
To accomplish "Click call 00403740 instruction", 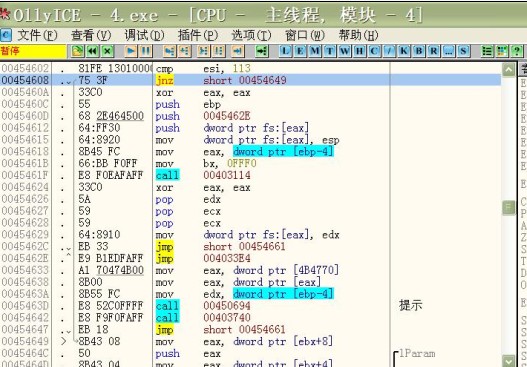I will [x=203, y=318].
